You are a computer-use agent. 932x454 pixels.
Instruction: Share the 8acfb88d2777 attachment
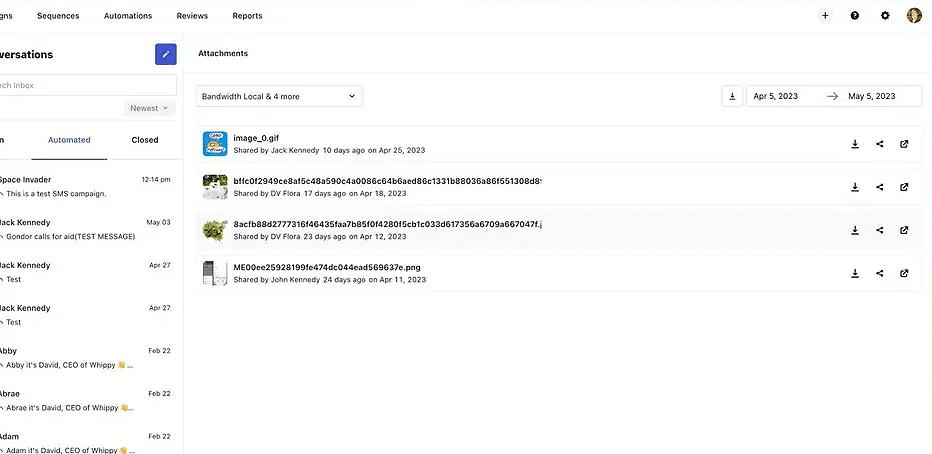880,230
